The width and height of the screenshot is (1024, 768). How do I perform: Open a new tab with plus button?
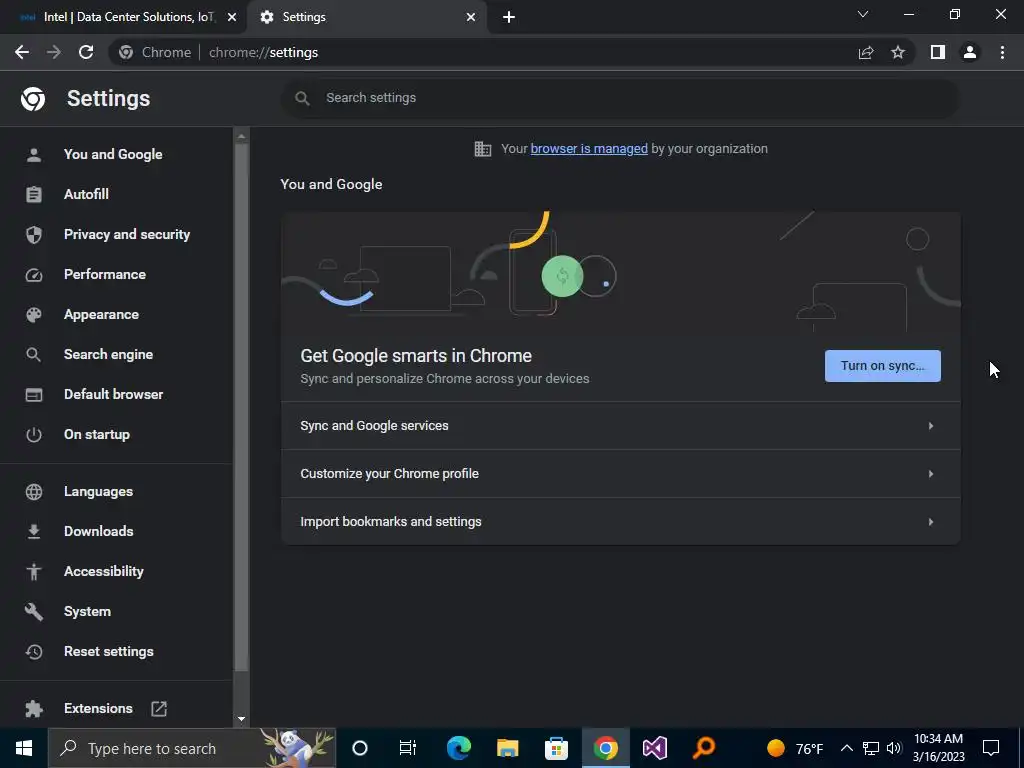point(509,18)
